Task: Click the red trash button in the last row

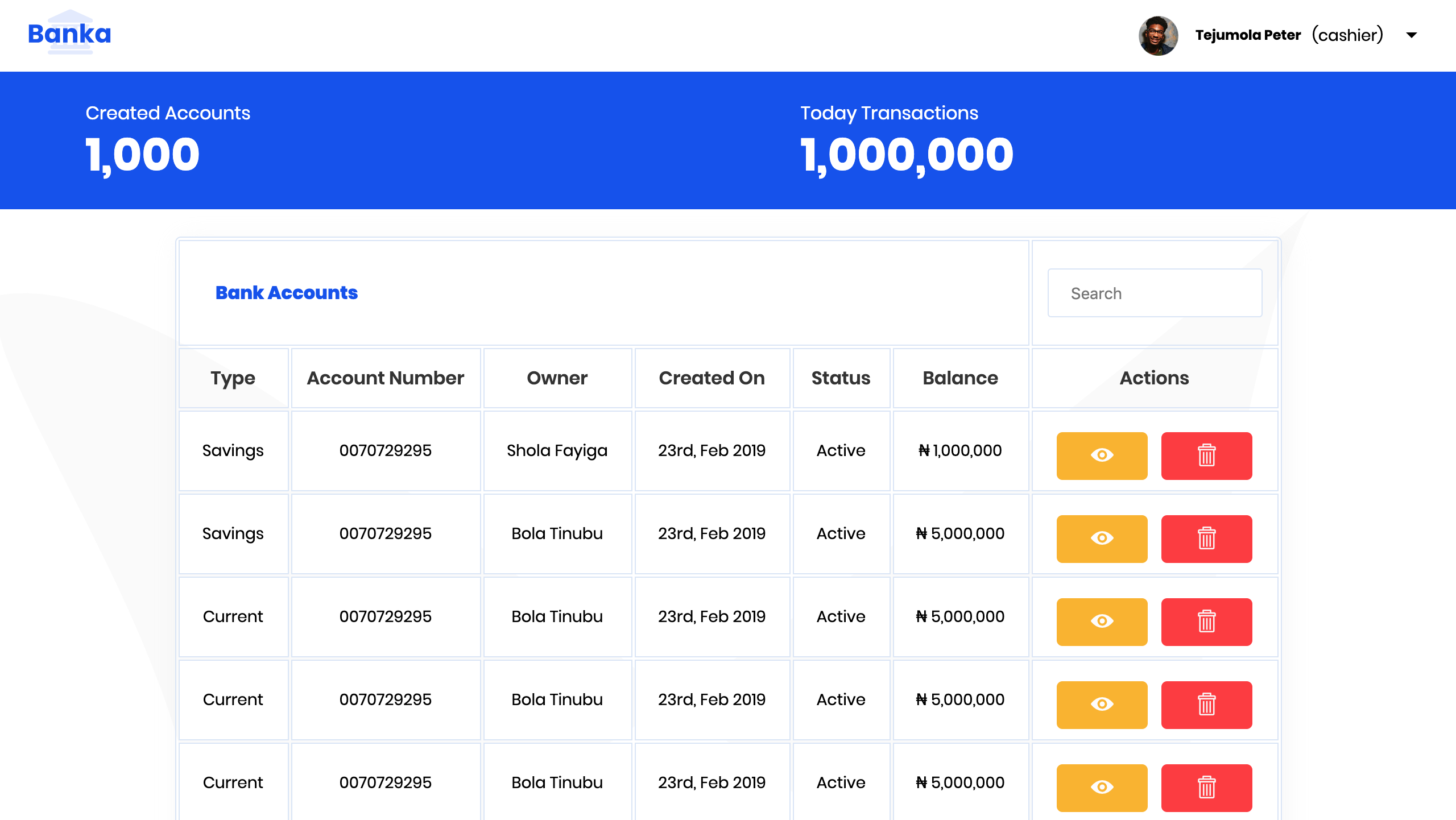Action: (1206, 788)
